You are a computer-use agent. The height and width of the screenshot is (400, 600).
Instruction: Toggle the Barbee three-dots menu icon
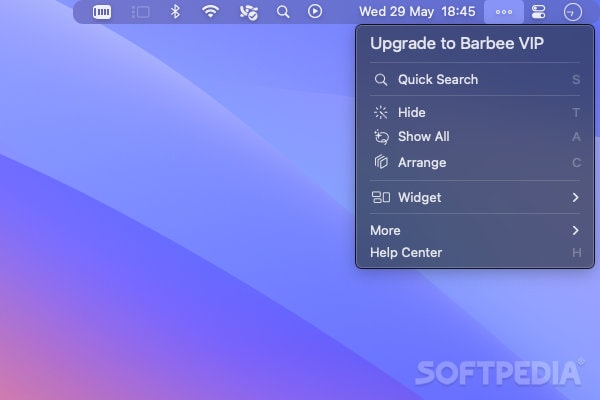tap(504, 12)
